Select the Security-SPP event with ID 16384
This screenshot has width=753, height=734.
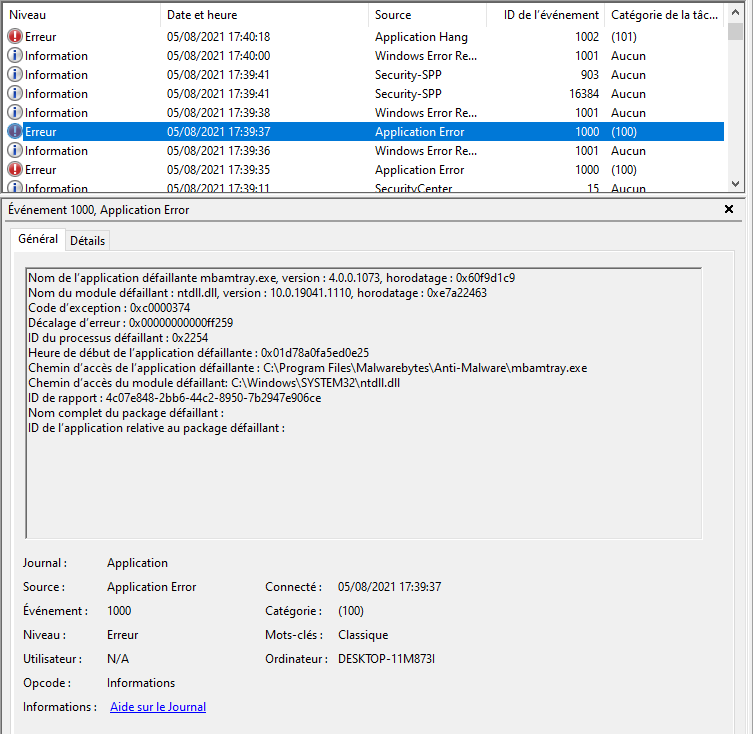[364, 94]
